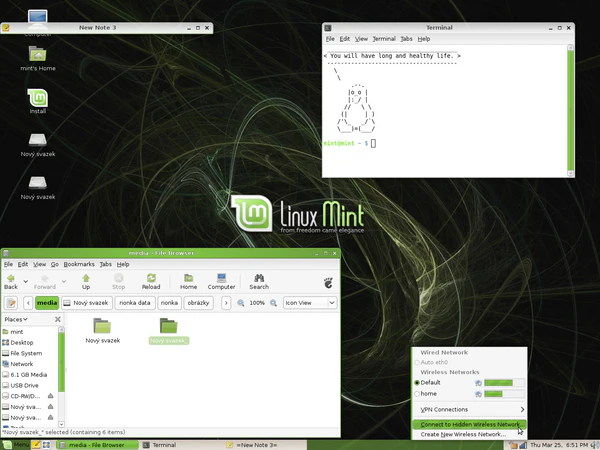The height and width of the screenshot is (450, 600).
Task: Click the Back arrow in File Browser
Action: [x=11, y=280]
